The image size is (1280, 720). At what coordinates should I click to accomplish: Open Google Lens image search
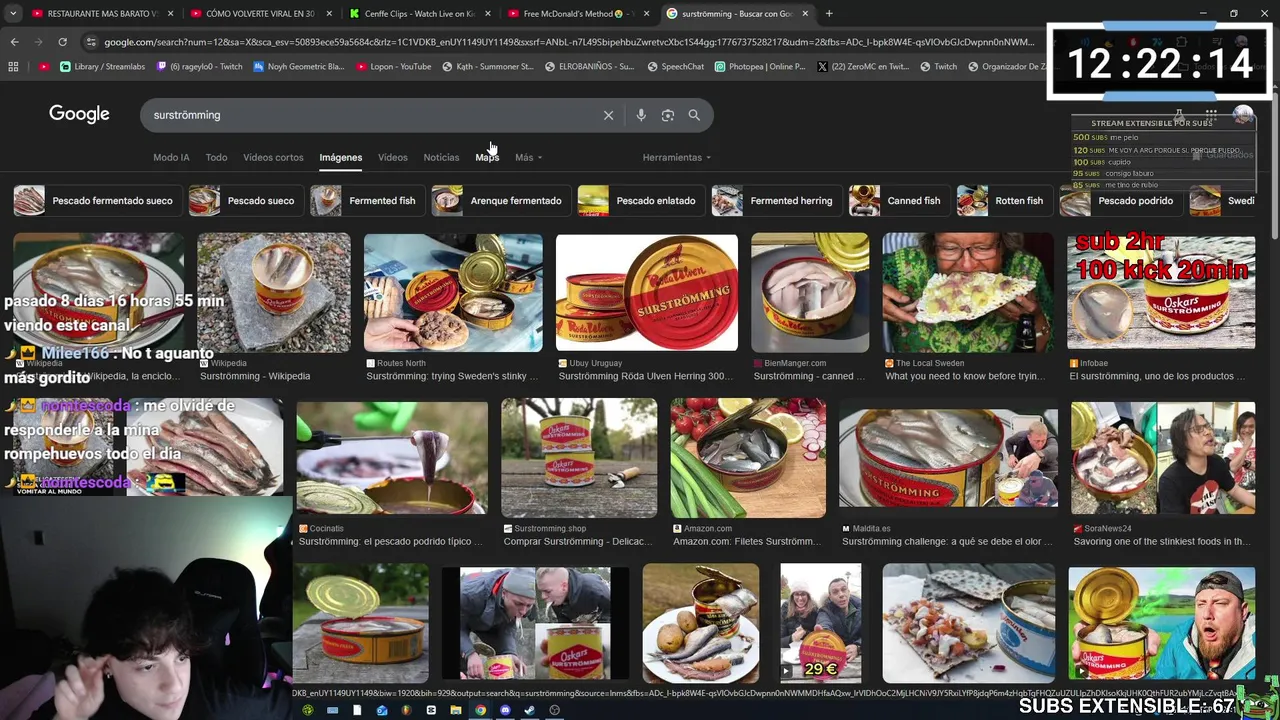tap(668, 115)
